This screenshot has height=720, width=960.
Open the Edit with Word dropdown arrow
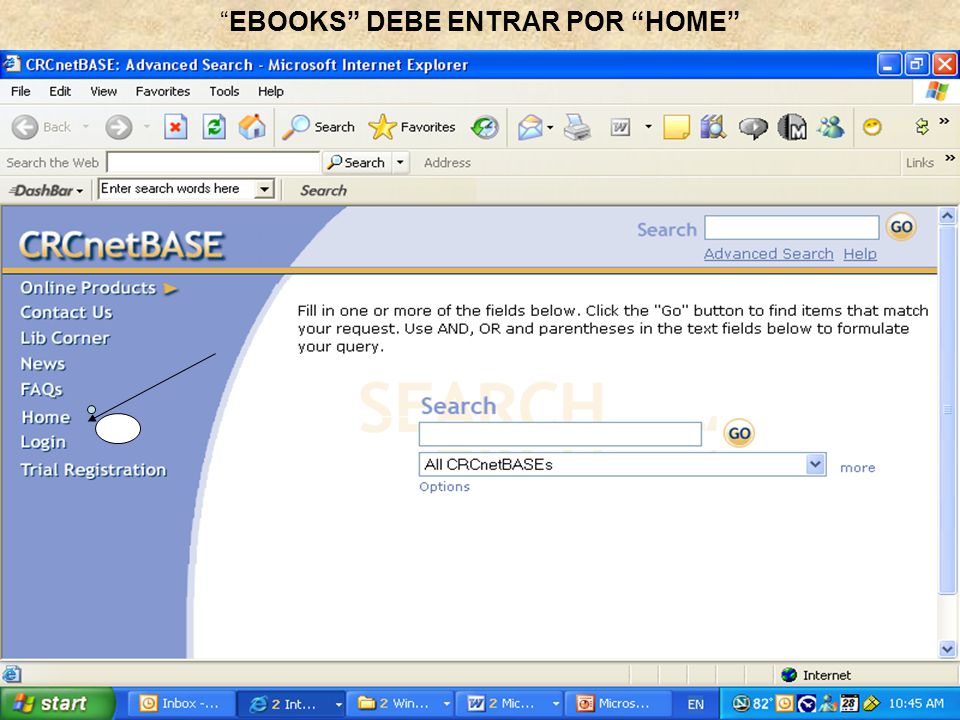648,127
